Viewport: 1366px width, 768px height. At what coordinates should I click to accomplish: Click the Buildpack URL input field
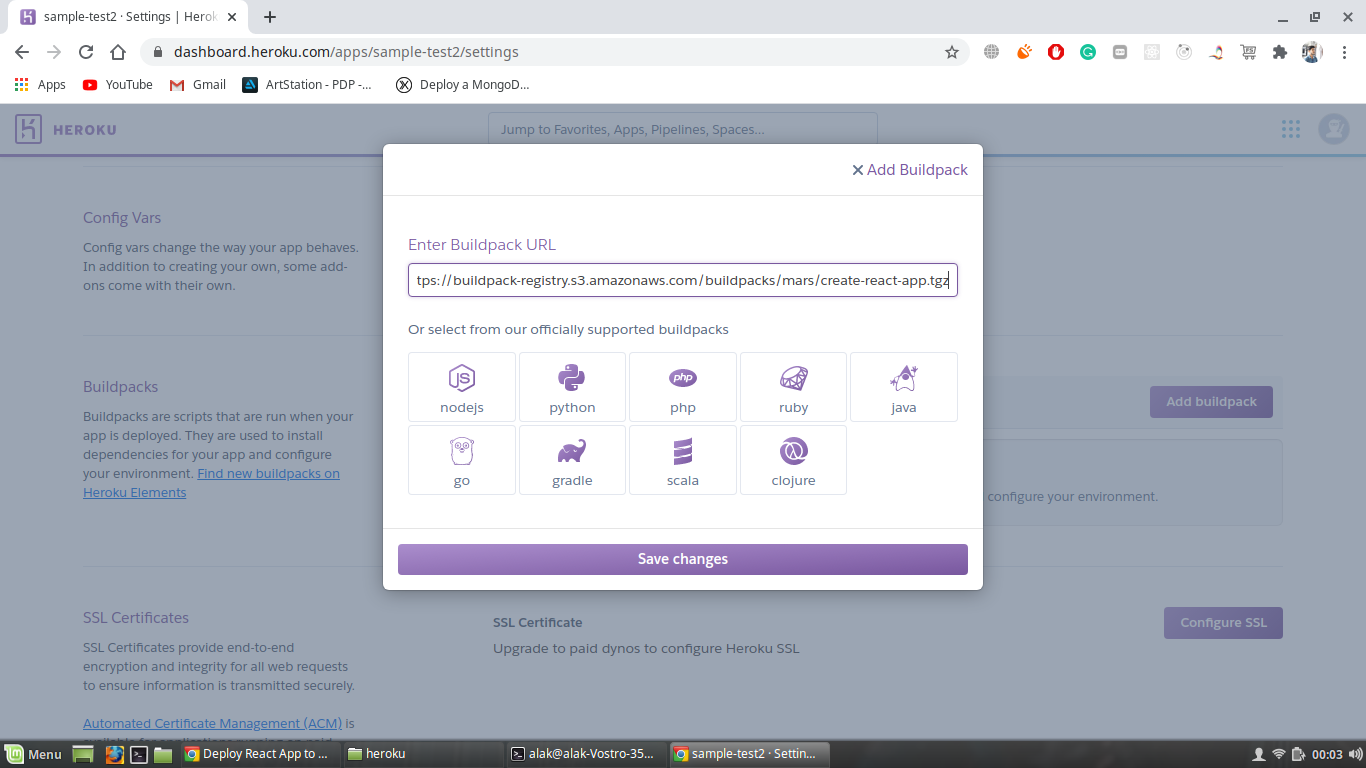pyautogui.click(x=683, y=280)
